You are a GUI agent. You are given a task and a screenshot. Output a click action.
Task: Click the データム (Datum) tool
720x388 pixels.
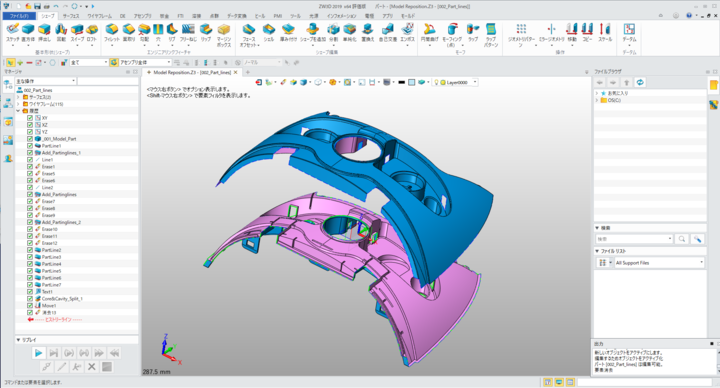629,33
